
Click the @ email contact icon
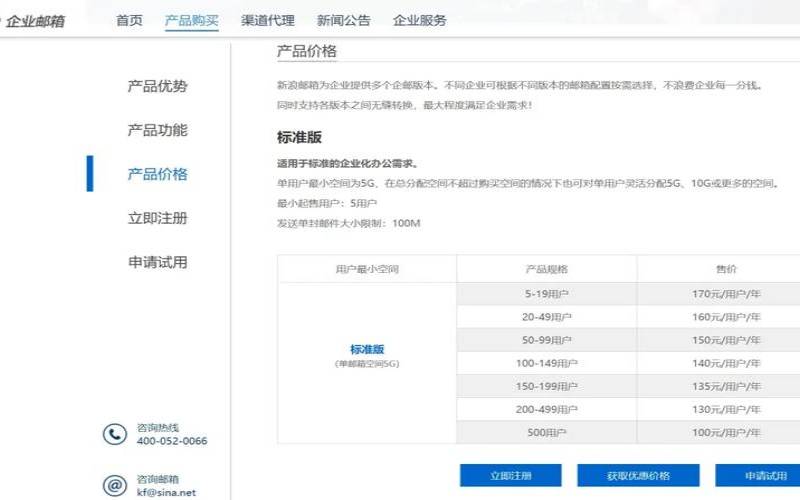coord(115,485)
